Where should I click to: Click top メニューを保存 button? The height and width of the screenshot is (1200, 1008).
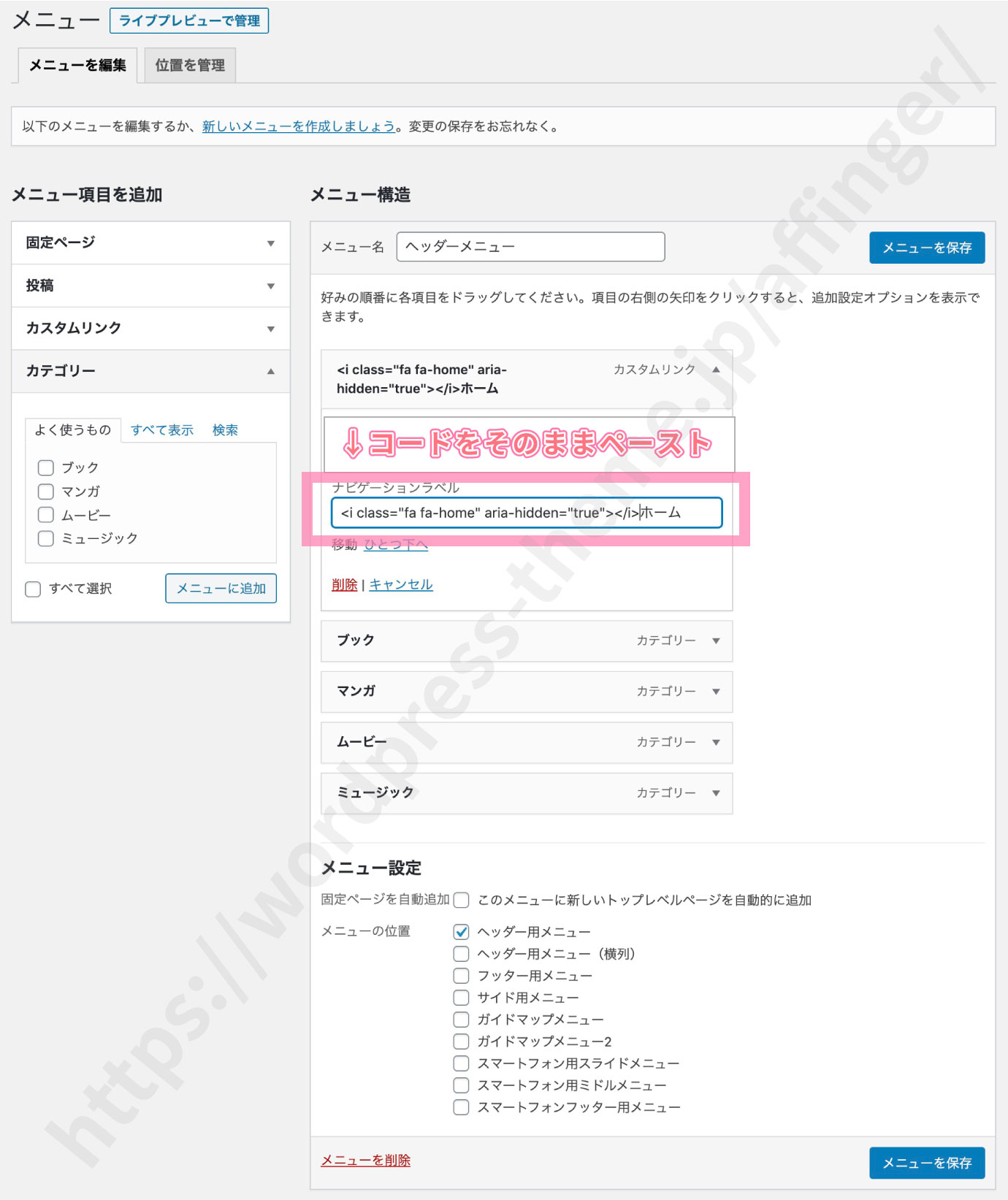[927, 248]
